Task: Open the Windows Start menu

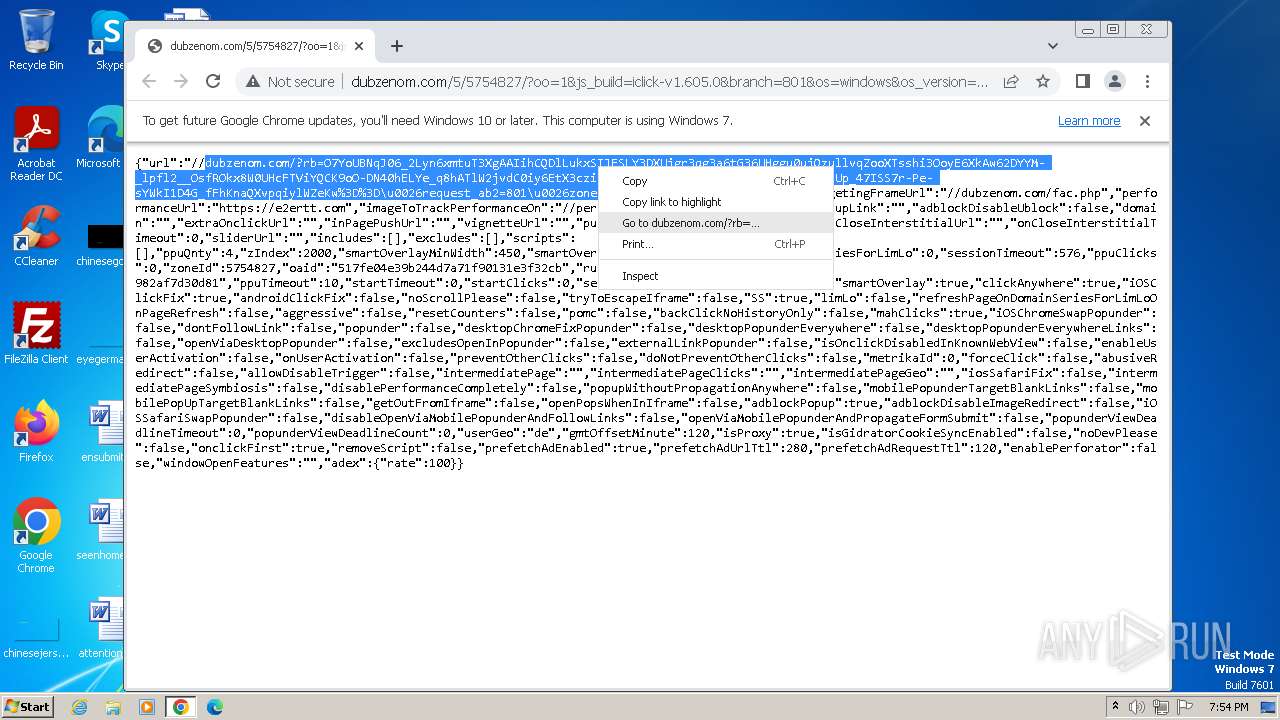Action: (27, 706)
